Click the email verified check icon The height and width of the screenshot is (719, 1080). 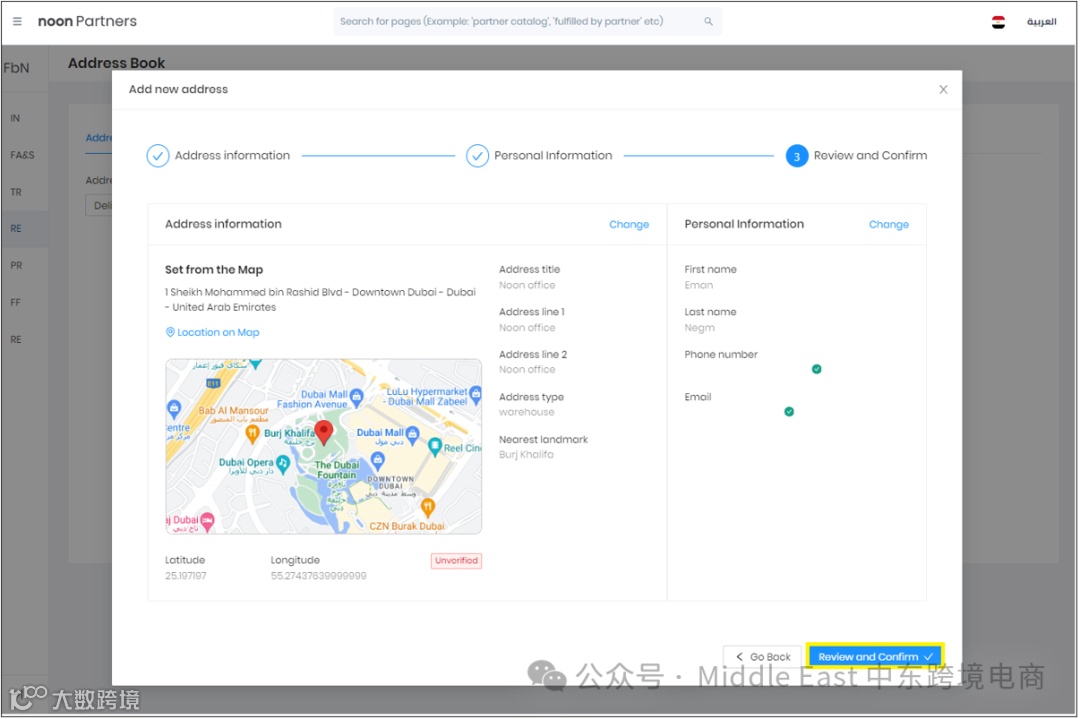click(x=789, y=412)
